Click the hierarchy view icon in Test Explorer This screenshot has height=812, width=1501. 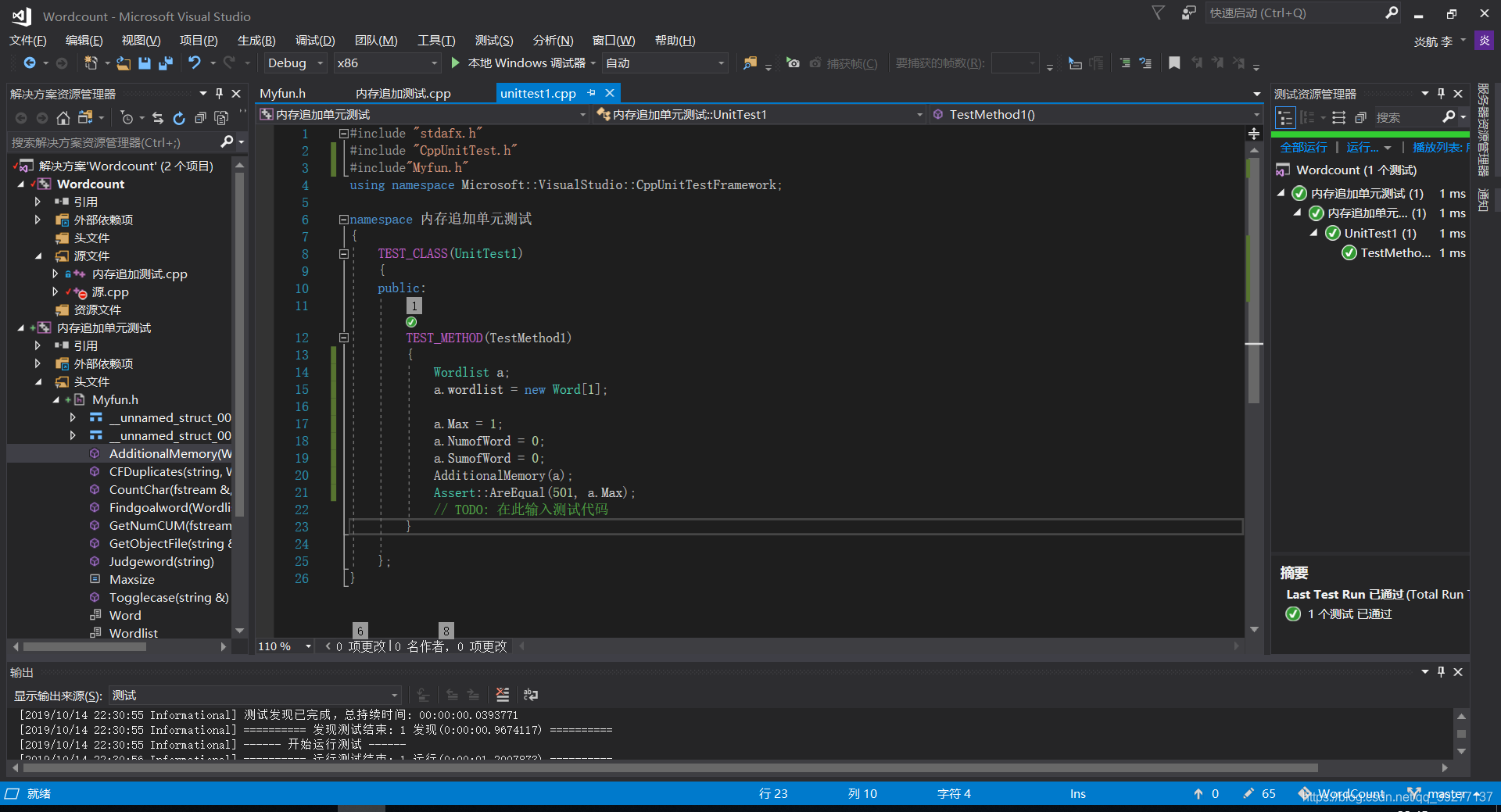tap(1285, 117)
